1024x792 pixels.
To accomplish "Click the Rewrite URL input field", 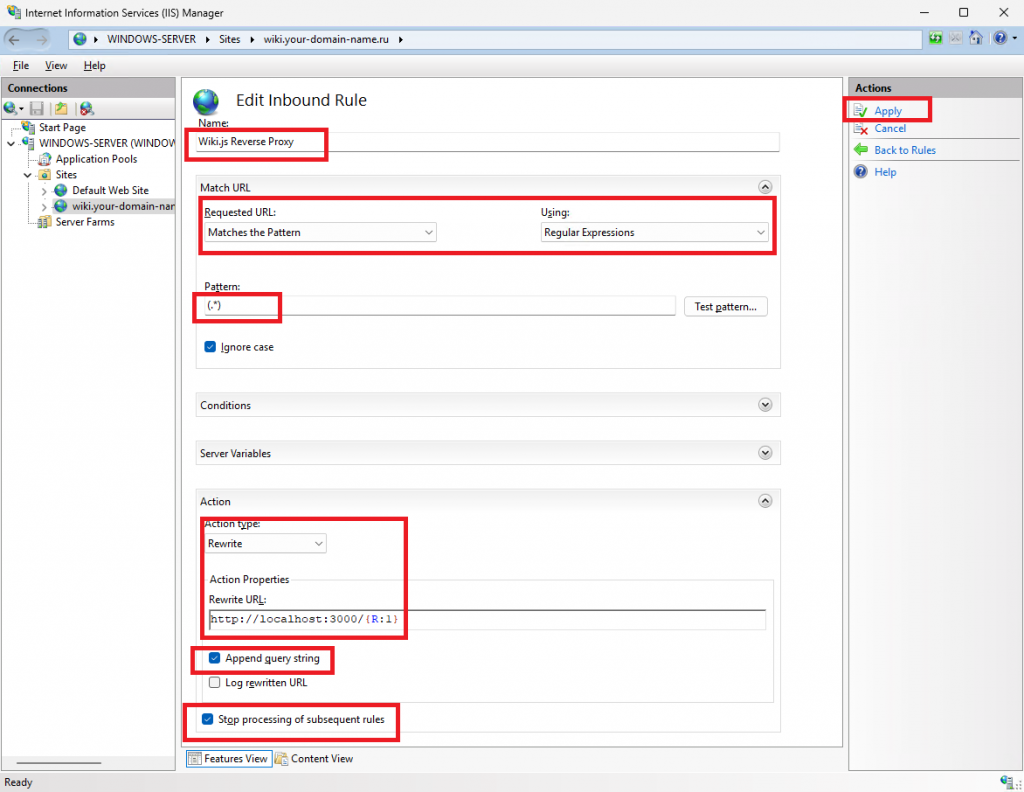I will click(x=487, y=620).
